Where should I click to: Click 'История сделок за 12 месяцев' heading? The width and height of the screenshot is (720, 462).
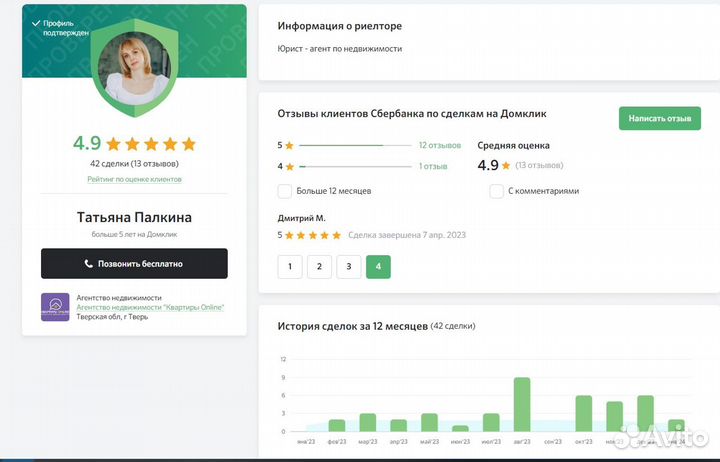pos(353,326)
